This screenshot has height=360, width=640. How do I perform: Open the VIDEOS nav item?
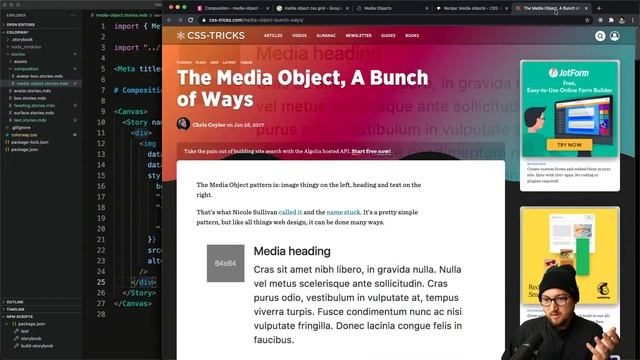(x=299, y=36)
